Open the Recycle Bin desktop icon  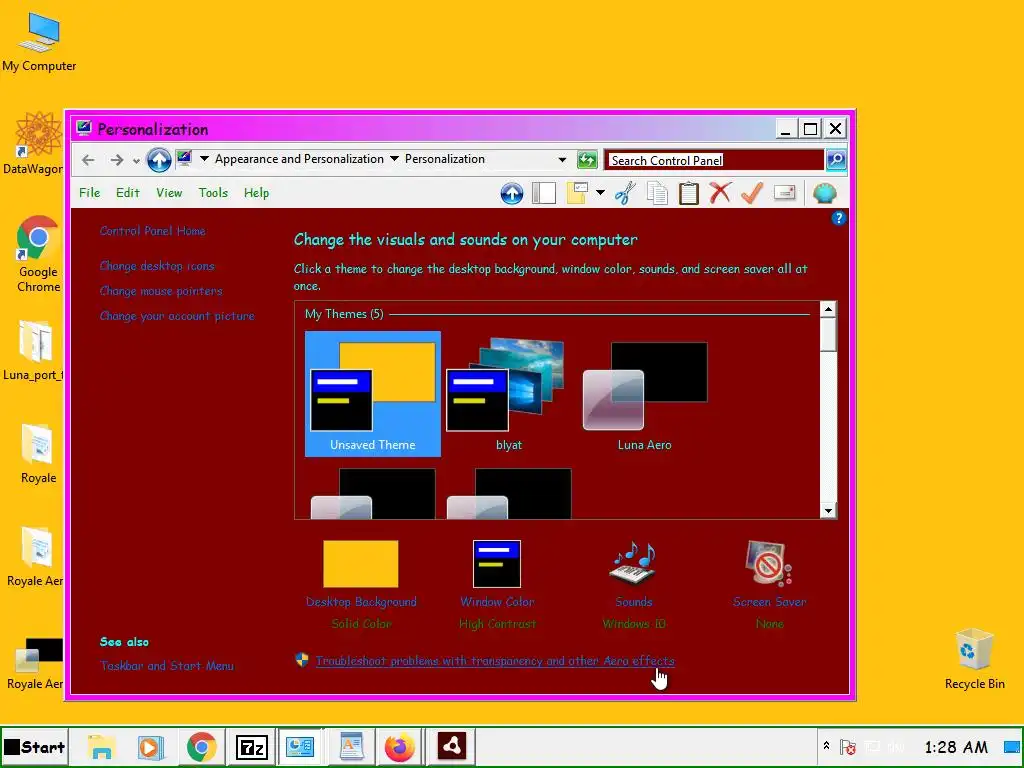974,658
